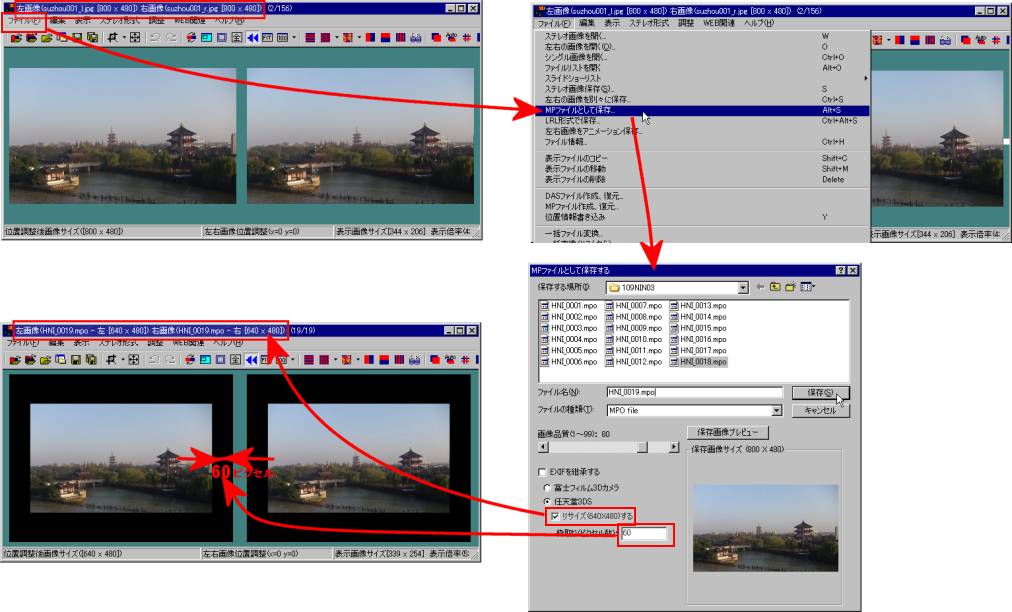The height and width of the screenshot is (612, 1012).
Task: Toggle the EXIF inherit checkbox
Action: click(x=542, y=472)
